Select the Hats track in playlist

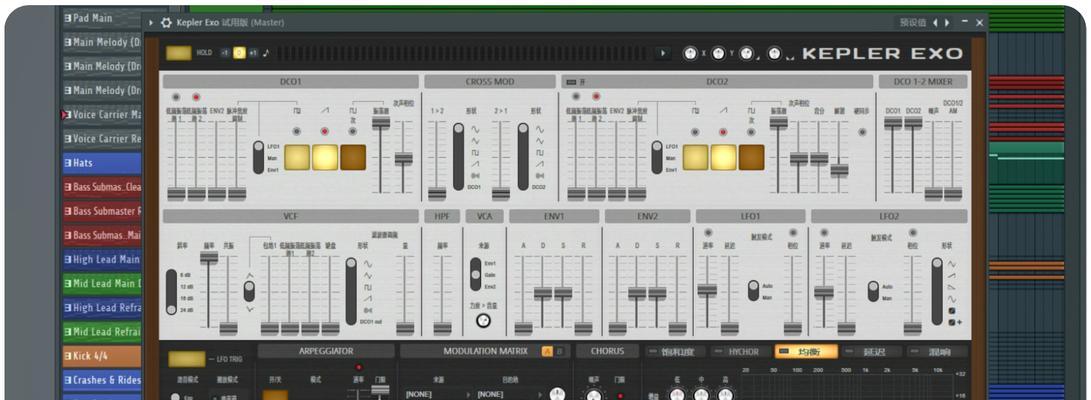click(102, 163)
